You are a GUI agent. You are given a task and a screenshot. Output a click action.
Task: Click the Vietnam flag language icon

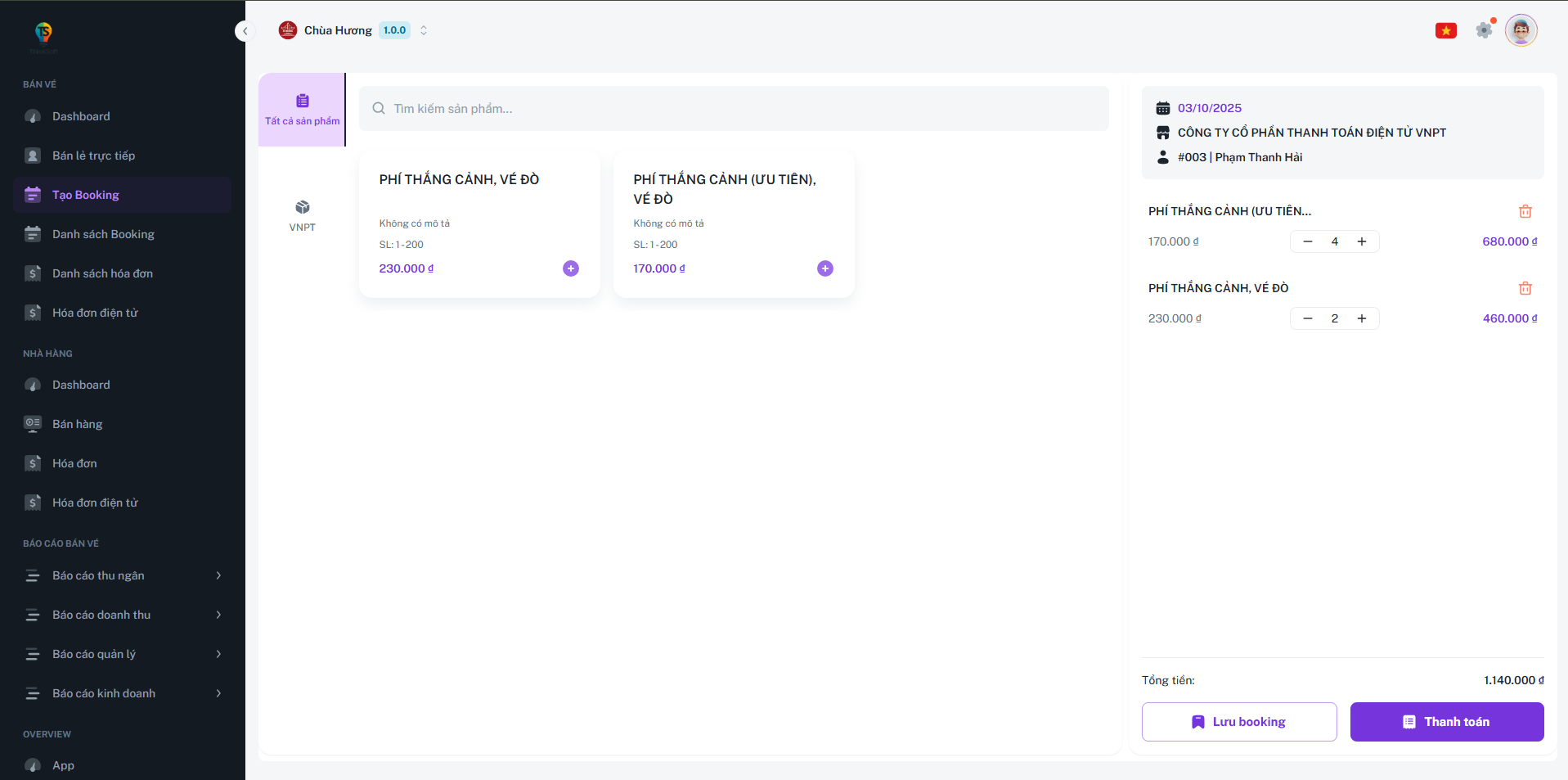1445,31
